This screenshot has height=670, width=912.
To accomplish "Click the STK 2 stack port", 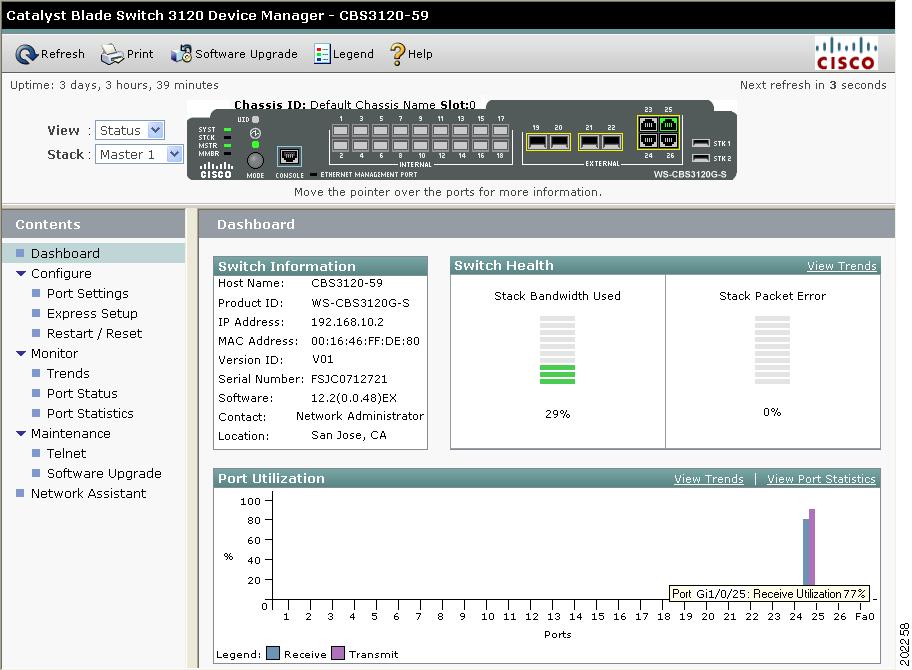I will [x=701, y=158].
